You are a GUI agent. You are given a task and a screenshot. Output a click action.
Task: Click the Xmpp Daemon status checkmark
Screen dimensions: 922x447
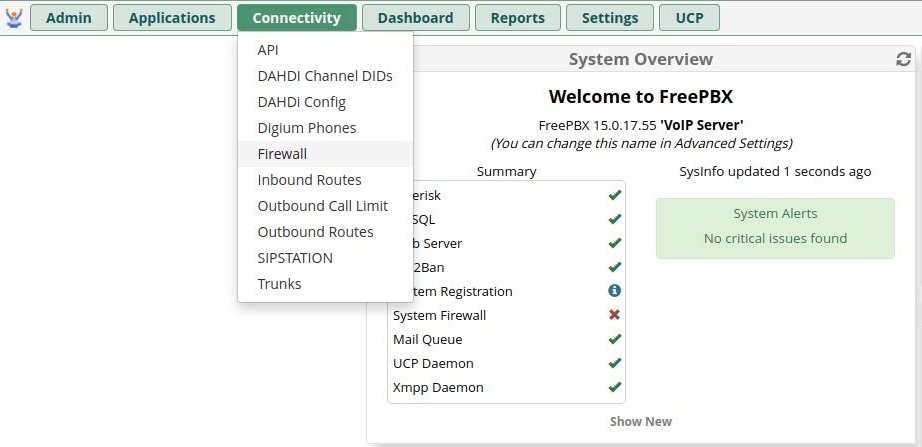pyautogui.click(x=615, y=387)
